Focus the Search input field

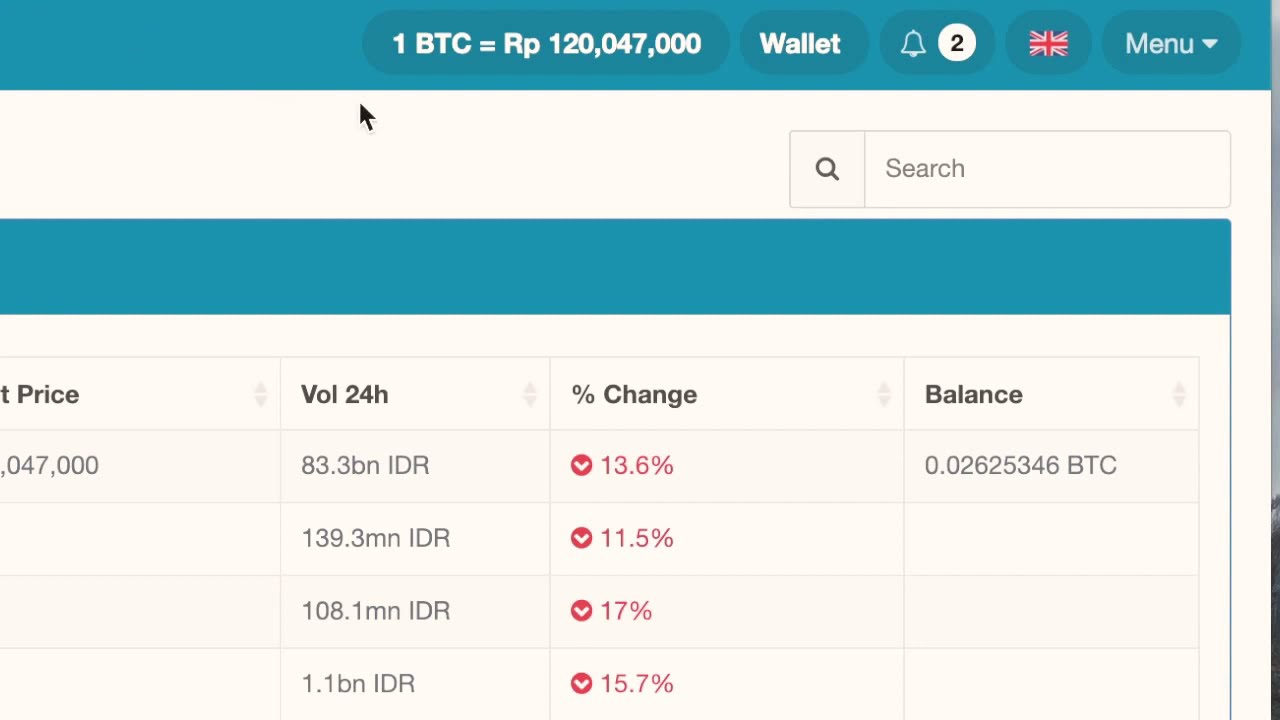(x=1047, y=169)
